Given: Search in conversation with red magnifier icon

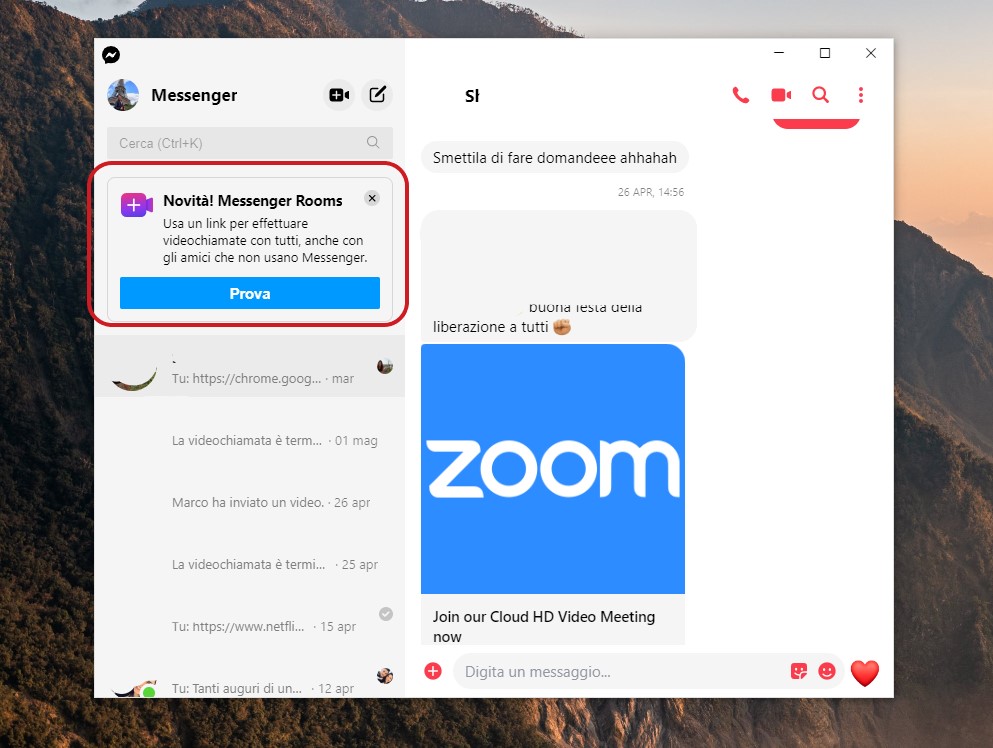Looking at the screenshot, I should pos(821,95).
